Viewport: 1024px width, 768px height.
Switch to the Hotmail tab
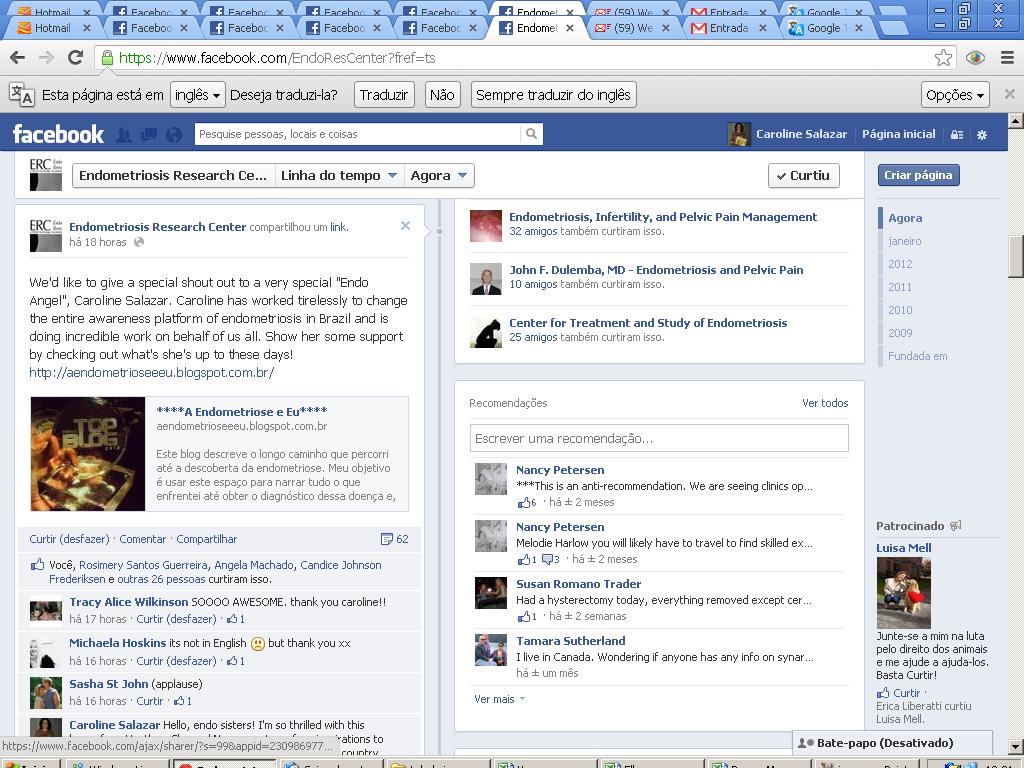tap(52, 28)
